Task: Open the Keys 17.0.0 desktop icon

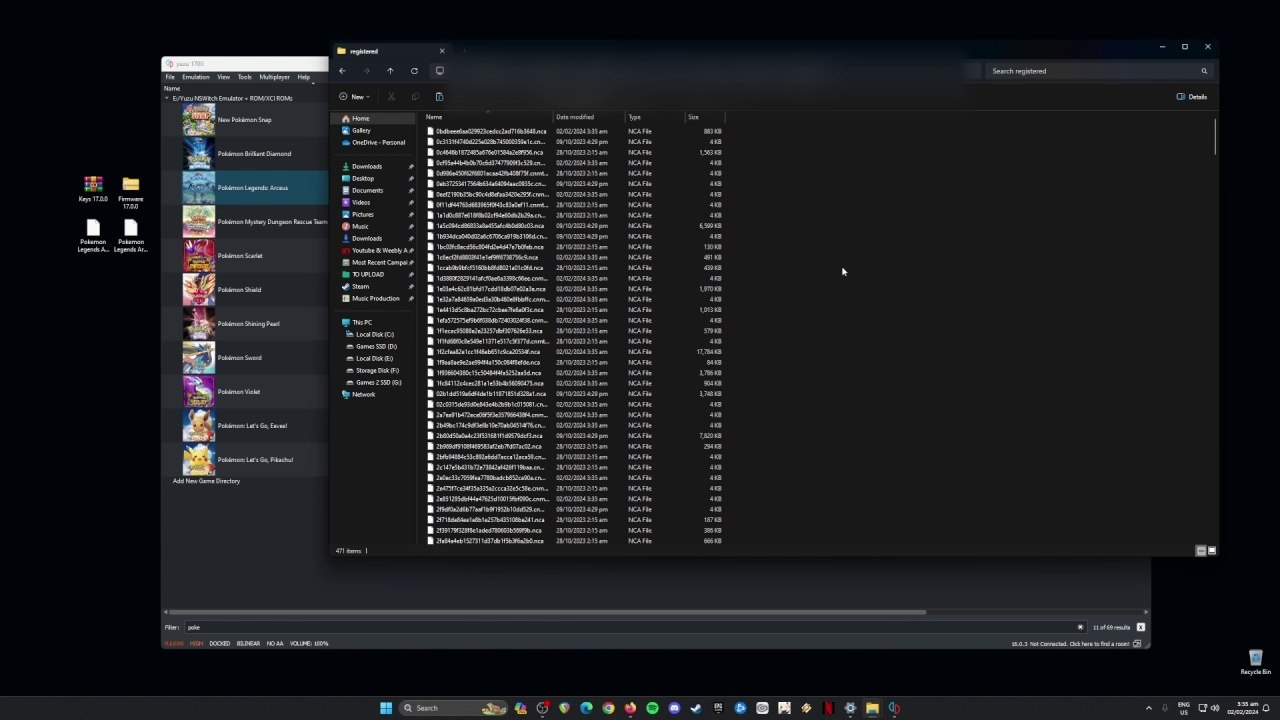Action: tap(93, 189)
